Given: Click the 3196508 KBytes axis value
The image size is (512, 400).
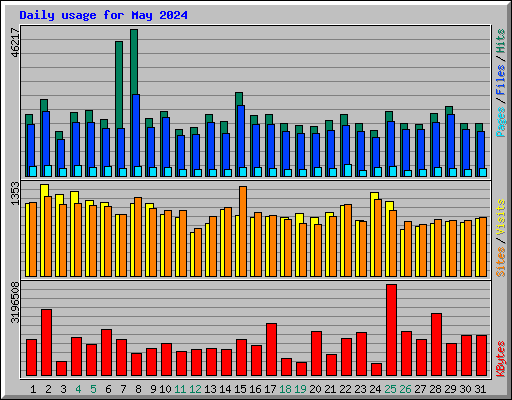Looking at the screenshot, I should [15, 302].
